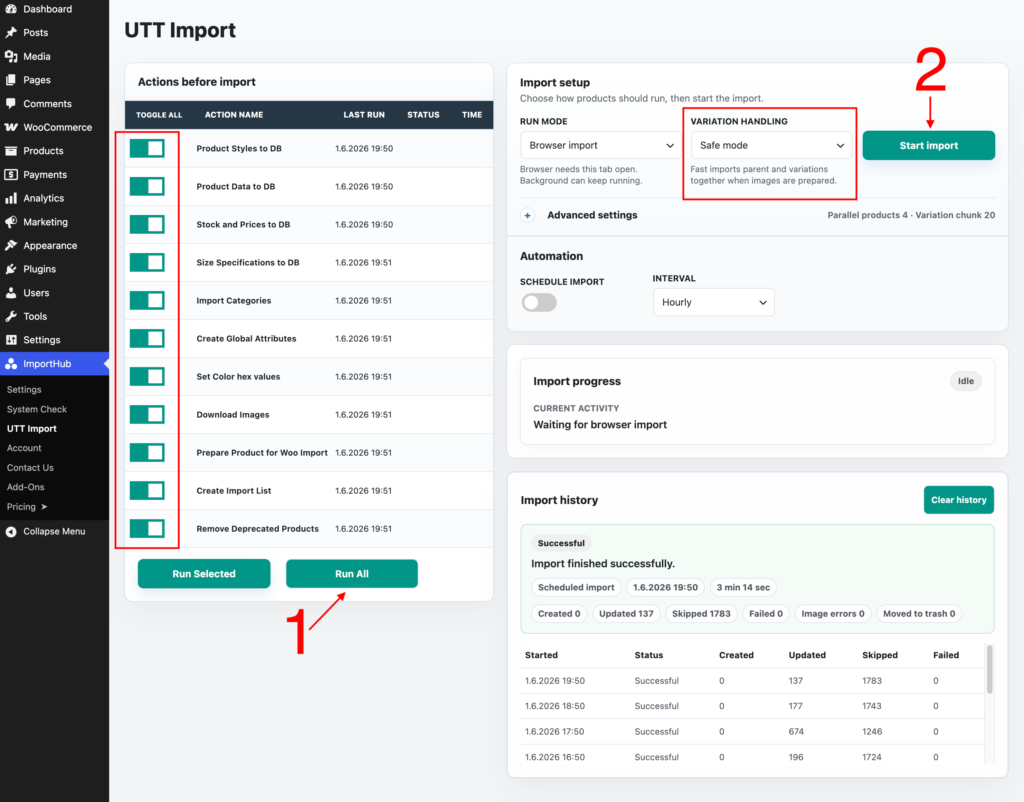Click the Moved to trash 0 tag
The height and width of the screenshot is (802, 1024).
pyautogui.click(x=919, y=613)
